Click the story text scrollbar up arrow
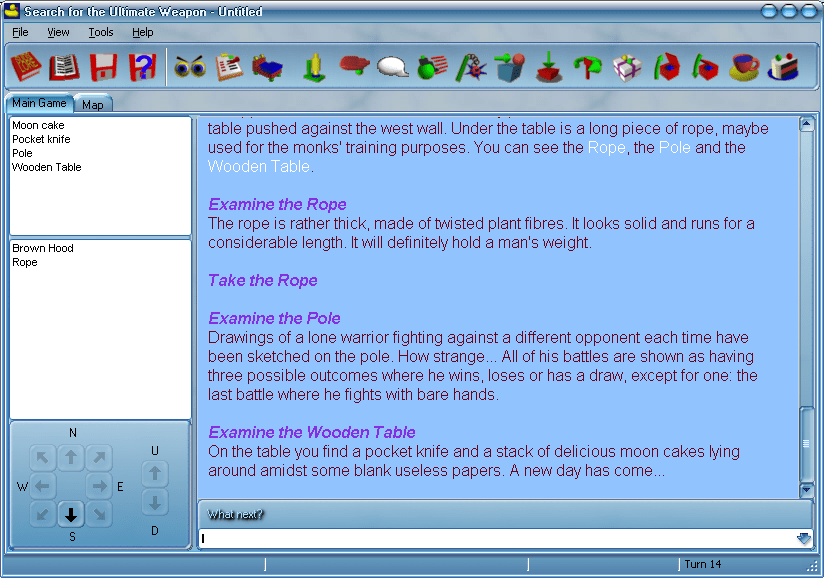This screenshot has height=578, width=824. (807, 124)
